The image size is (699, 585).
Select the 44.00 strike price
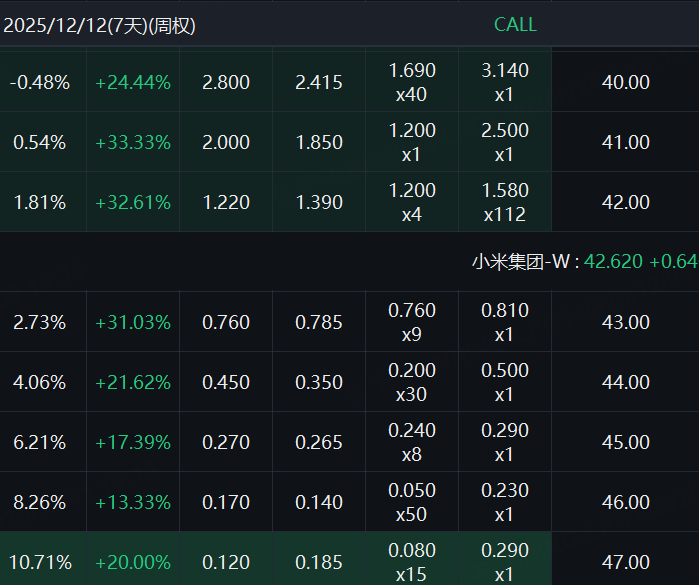tap(626, 382)
